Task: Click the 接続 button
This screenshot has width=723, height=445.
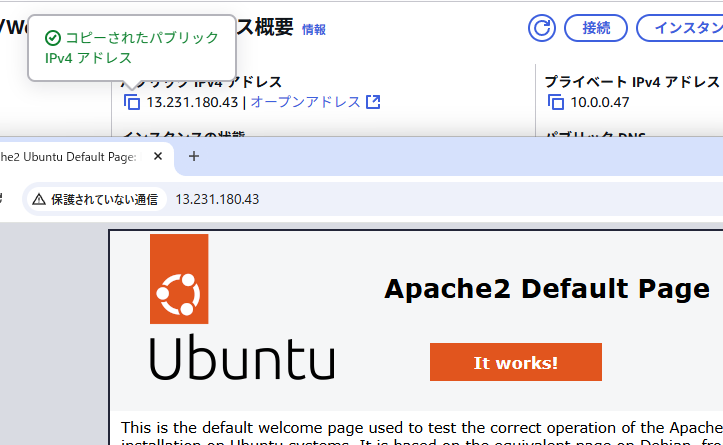Action: [x=596, y=28]
